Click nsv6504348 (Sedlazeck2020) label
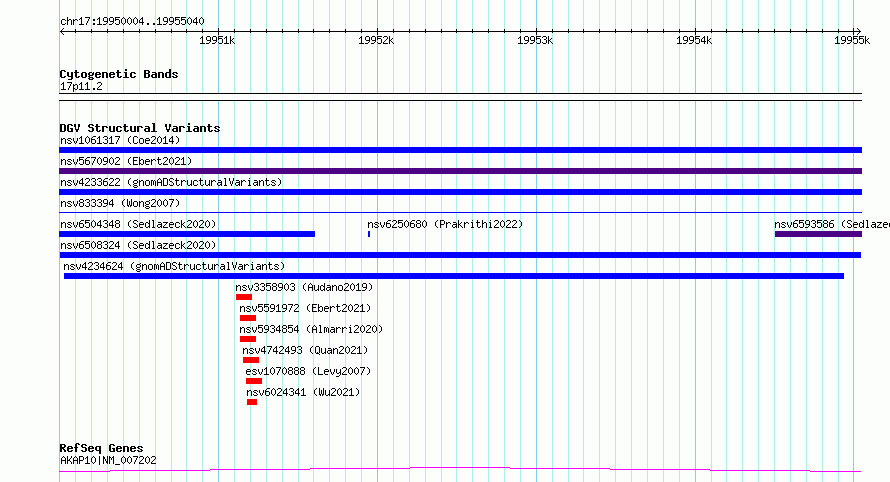The width and height of the screenshot is (890, 482). click(x=138, y=224)
